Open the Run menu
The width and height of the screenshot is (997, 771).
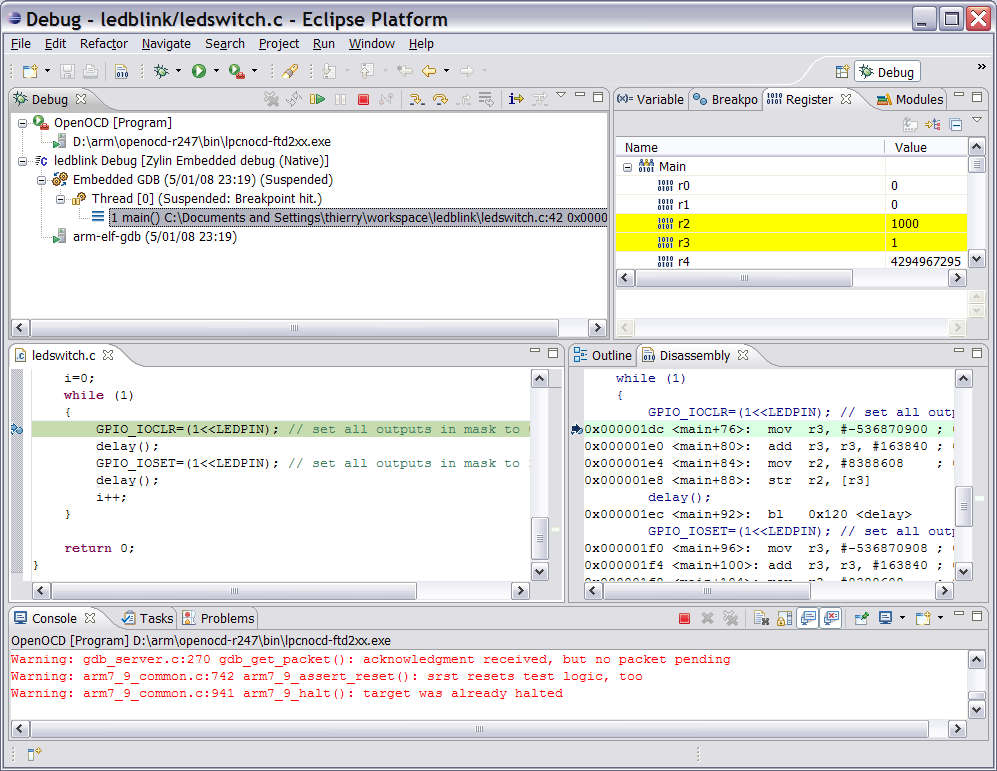click(324, 44)
